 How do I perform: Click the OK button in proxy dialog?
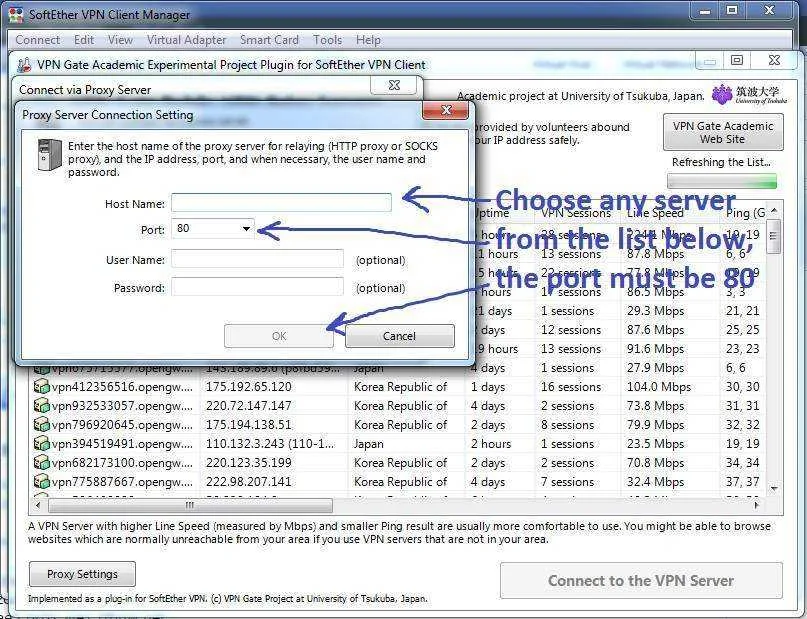(x=279, y=336)
